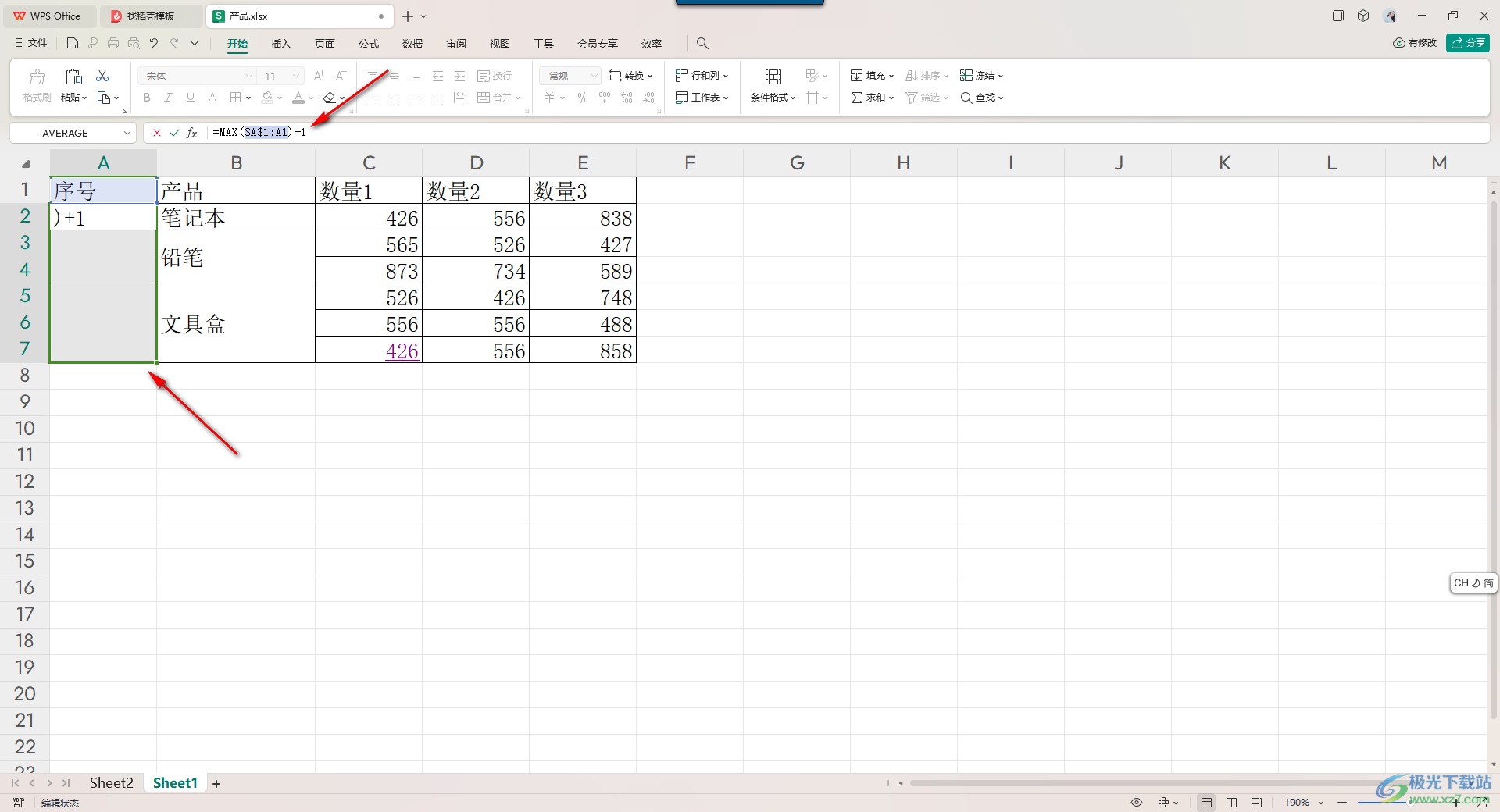
Task: Click the Name Box showing AVERAGE
Action: point(73,133)
